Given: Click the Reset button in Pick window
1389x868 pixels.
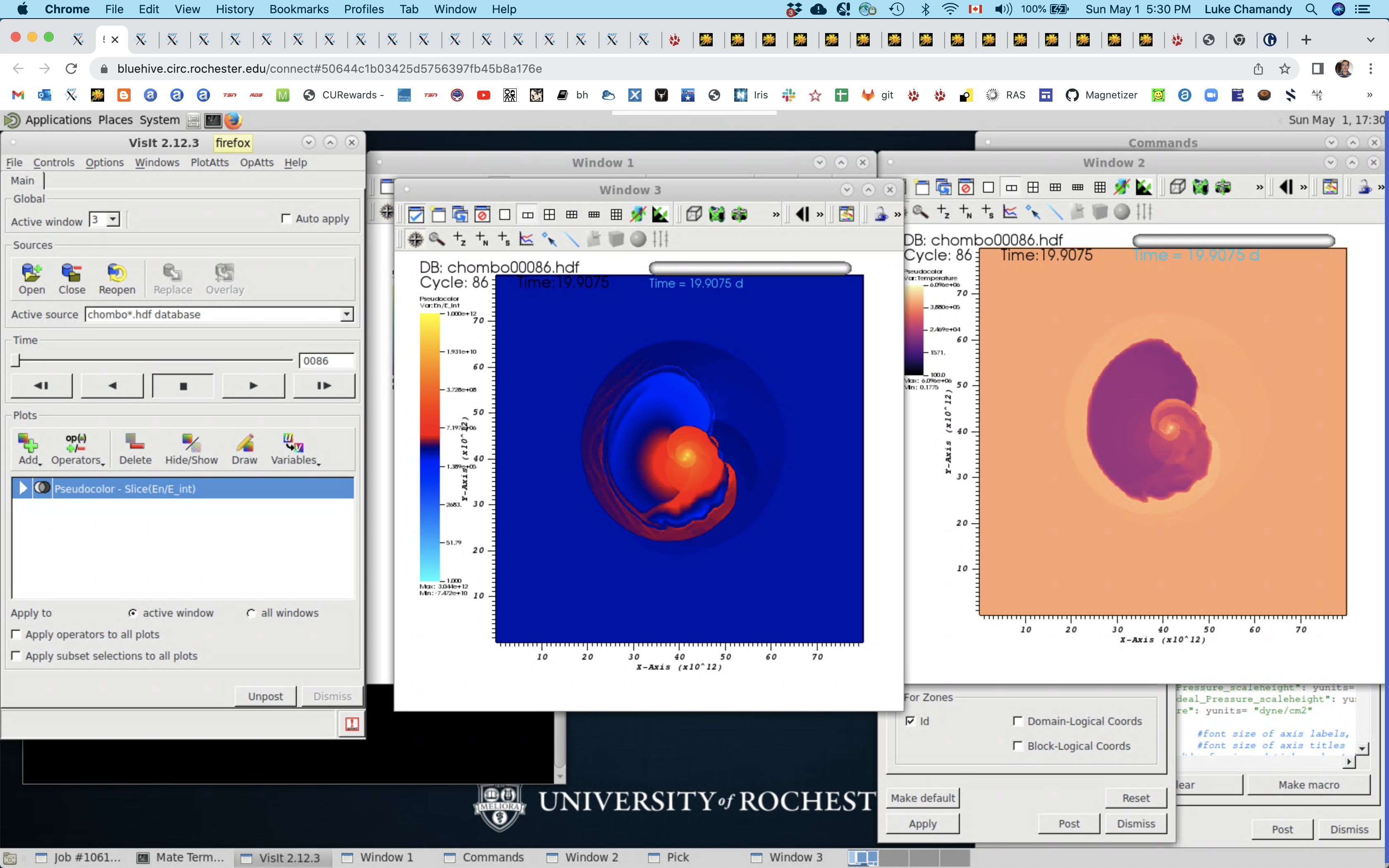Looking at the screenshot, I should (x=1136, y=798).
